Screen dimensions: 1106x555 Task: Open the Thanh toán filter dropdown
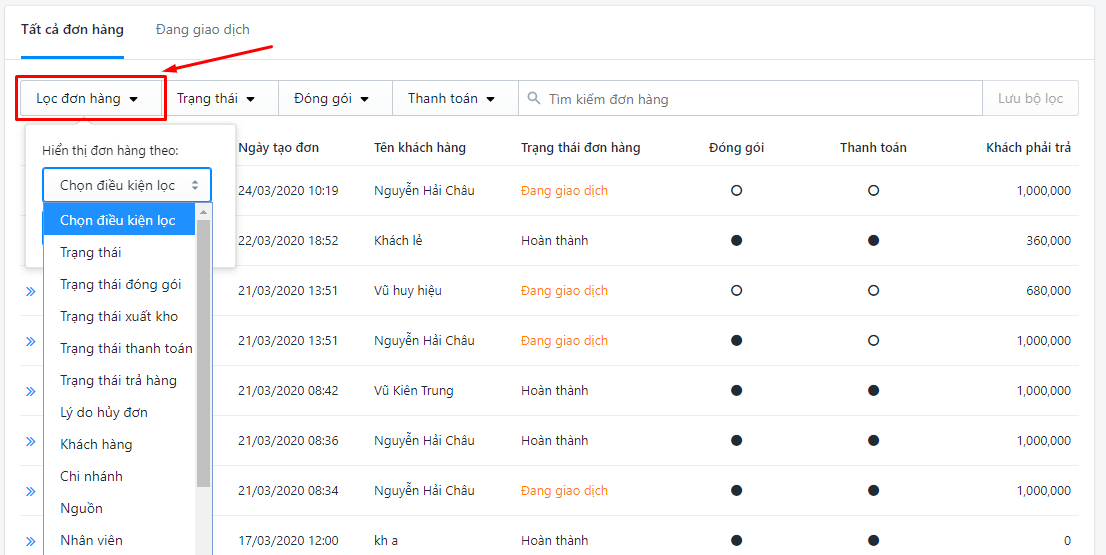pyautogui.click(x=451, y=99)
